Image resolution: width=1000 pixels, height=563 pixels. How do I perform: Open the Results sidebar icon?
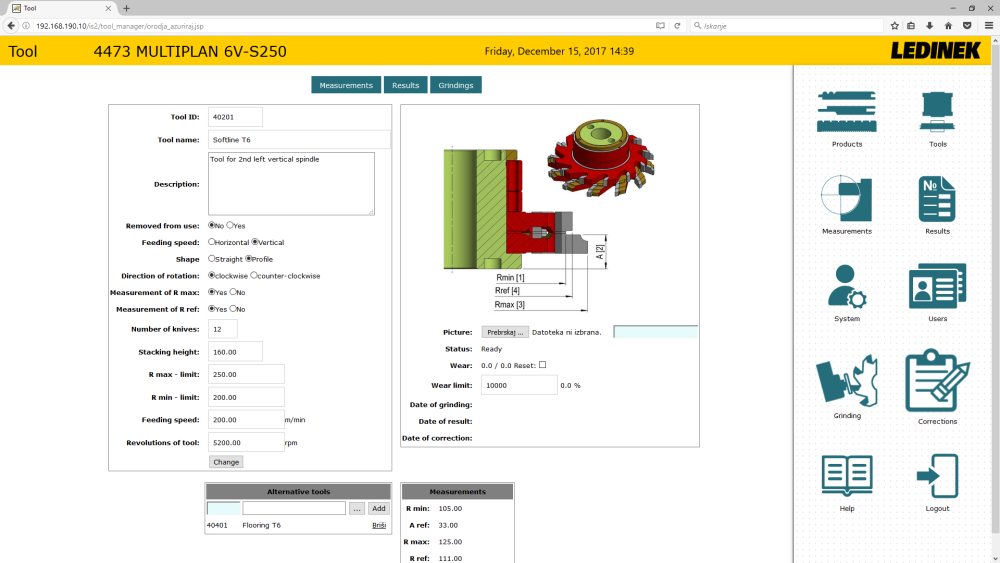[x=937, y=198]
